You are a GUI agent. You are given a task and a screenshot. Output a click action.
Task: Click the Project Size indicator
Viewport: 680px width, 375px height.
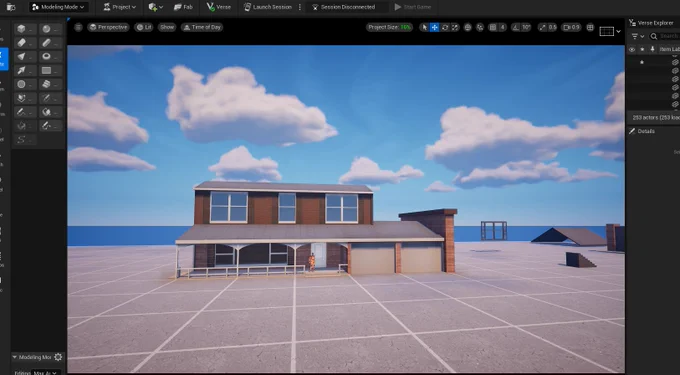point(389,27)
